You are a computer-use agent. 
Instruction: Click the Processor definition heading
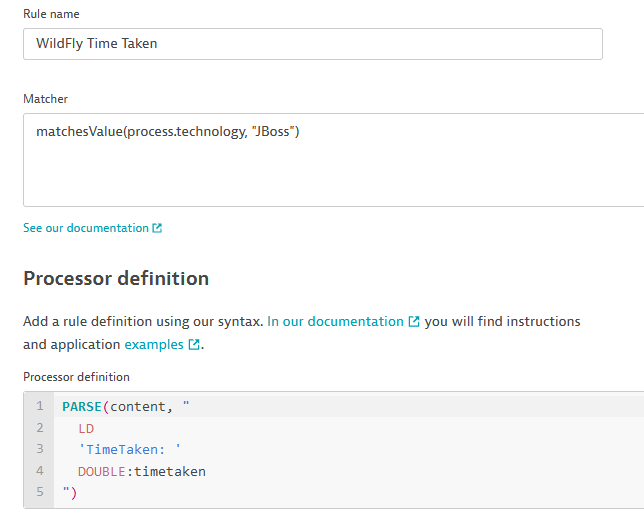[x=116, y=278]
